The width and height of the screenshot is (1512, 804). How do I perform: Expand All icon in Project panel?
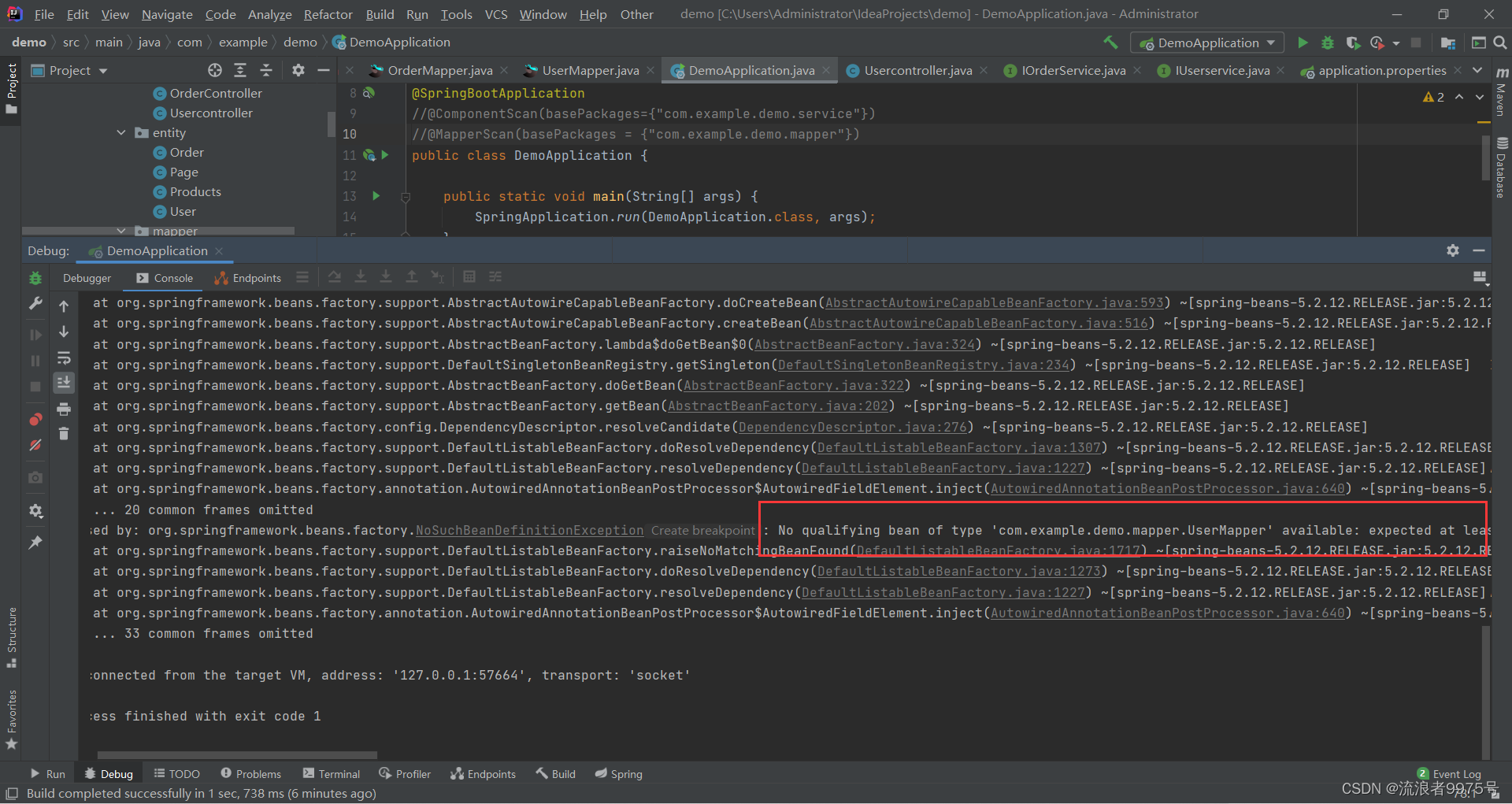click(x=240, y=70)
